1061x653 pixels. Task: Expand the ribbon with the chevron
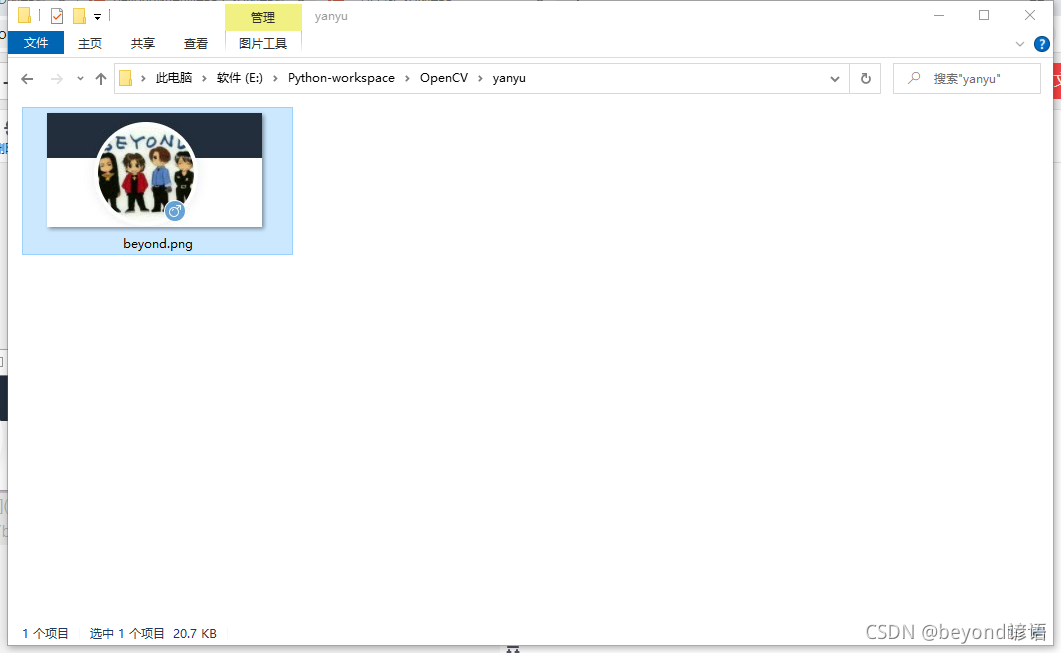point(1020,44)
